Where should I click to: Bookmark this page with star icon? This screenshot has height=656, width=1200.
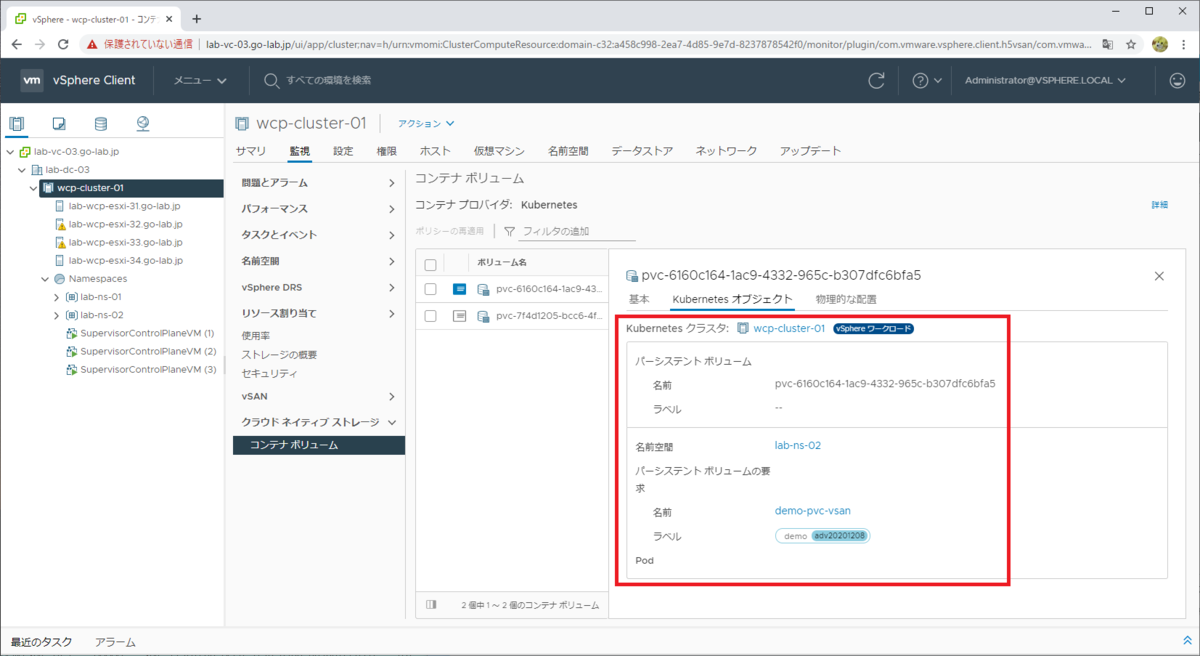1131,44
